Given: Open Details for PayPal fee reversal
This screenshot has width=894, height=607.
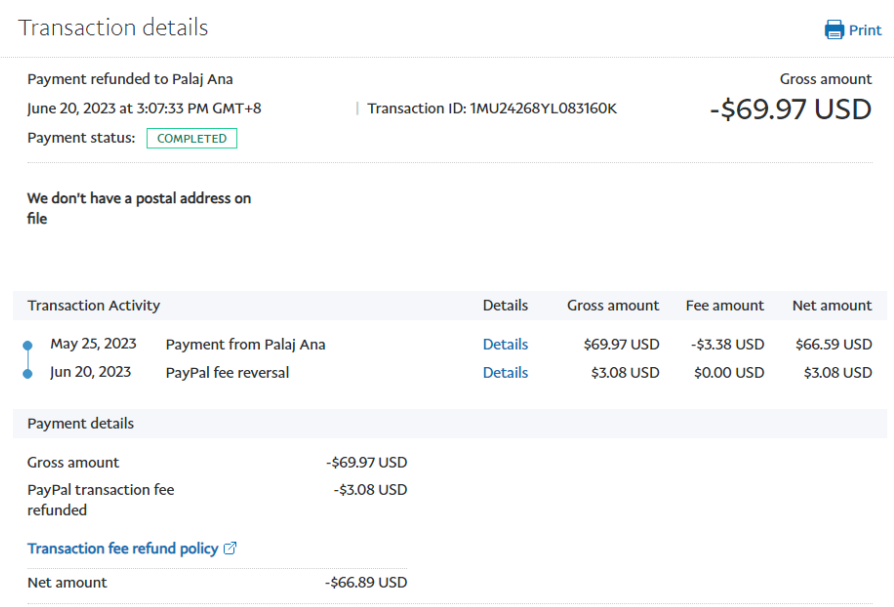Looking at the screenshot, I should (505, 372).
